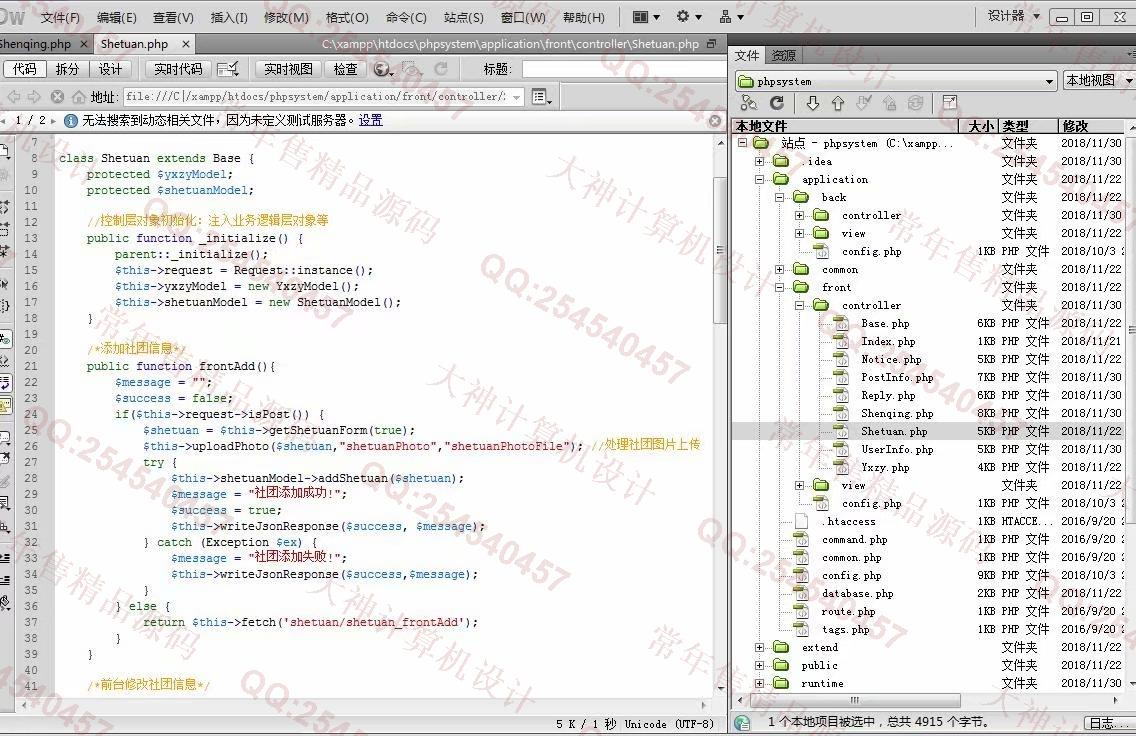Open the site management icon menu
Viewport: 1136px width, 736px height.
(731, 17)
